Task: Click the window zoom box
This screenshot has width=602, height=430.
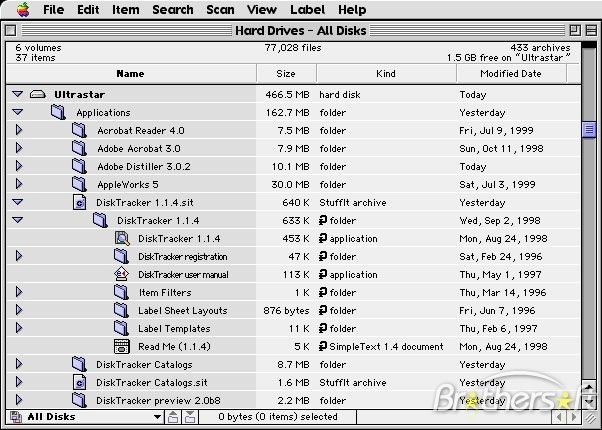Action: tap(575, 30)
